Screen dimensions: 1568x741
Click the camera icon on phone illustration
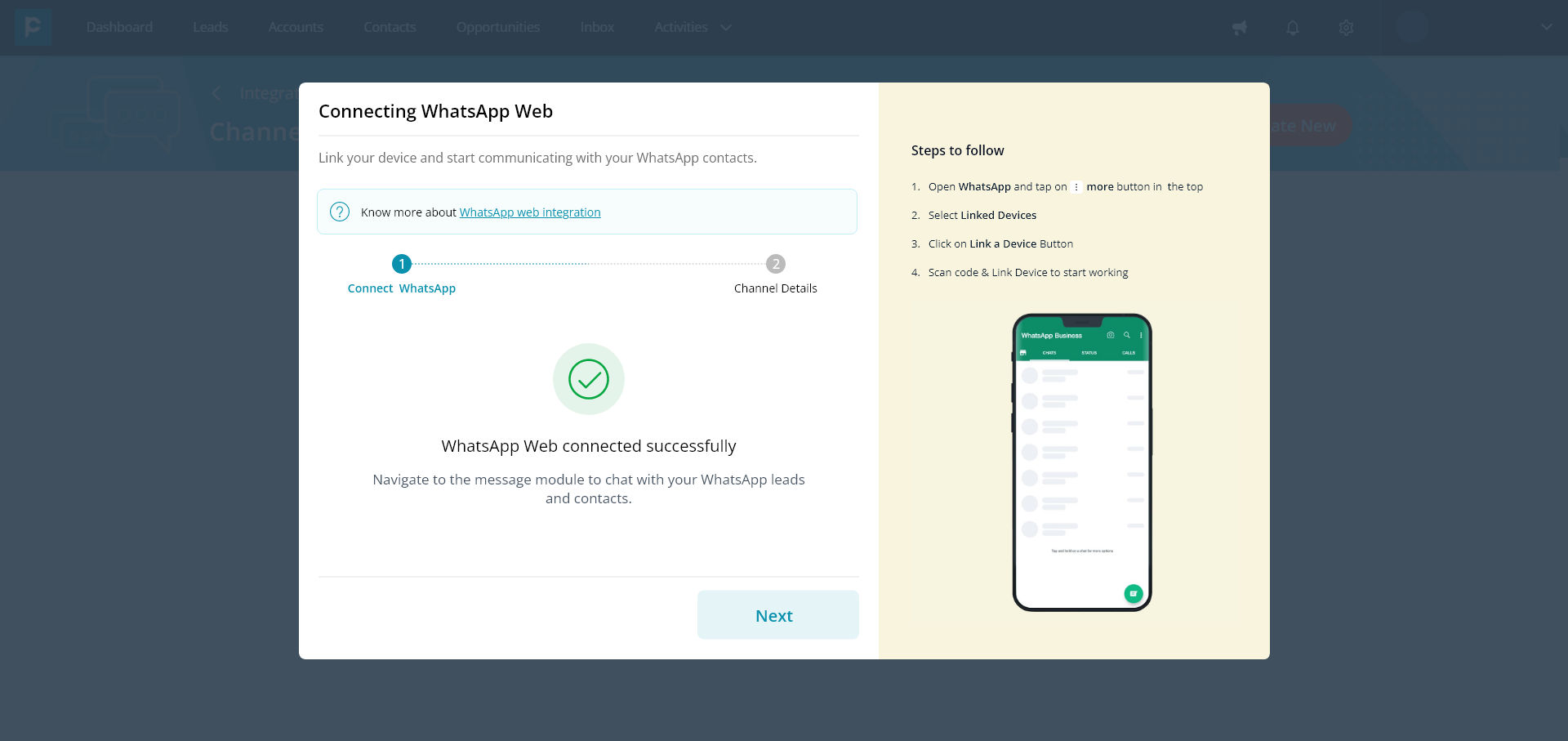(1111, 335)
